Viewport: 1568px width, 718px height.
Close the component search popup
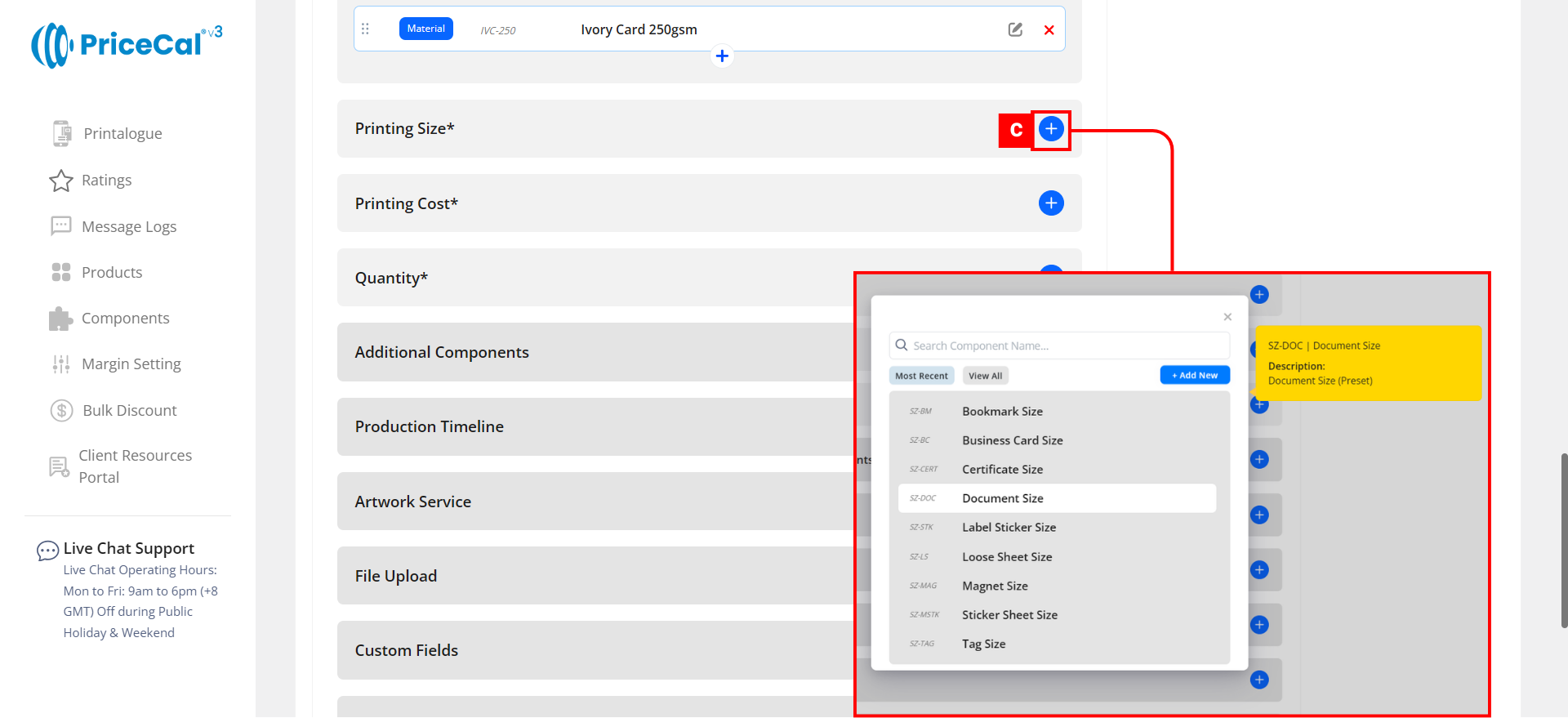[x=1227, y=317]
